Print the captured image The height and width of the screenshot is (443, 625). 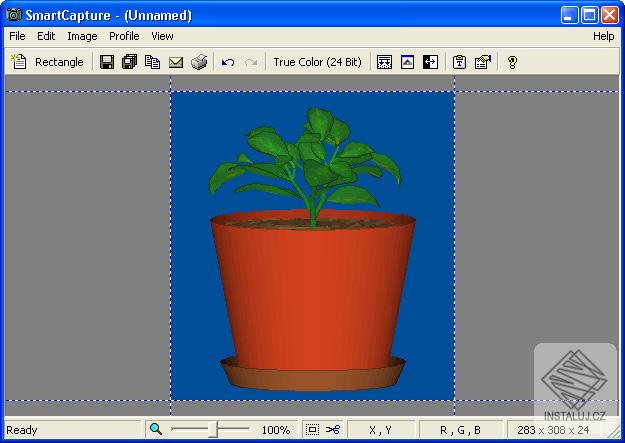[199, 62]
